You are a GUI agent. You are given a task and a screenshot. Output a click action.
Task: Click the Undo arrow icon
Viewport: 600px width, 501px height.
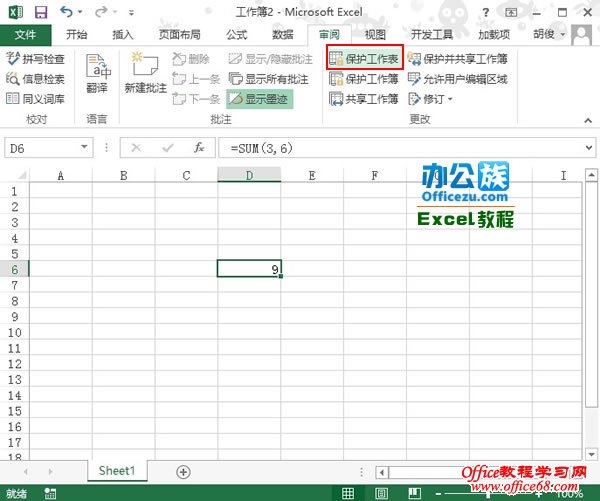pyautogui.click(x=66, y=12)
